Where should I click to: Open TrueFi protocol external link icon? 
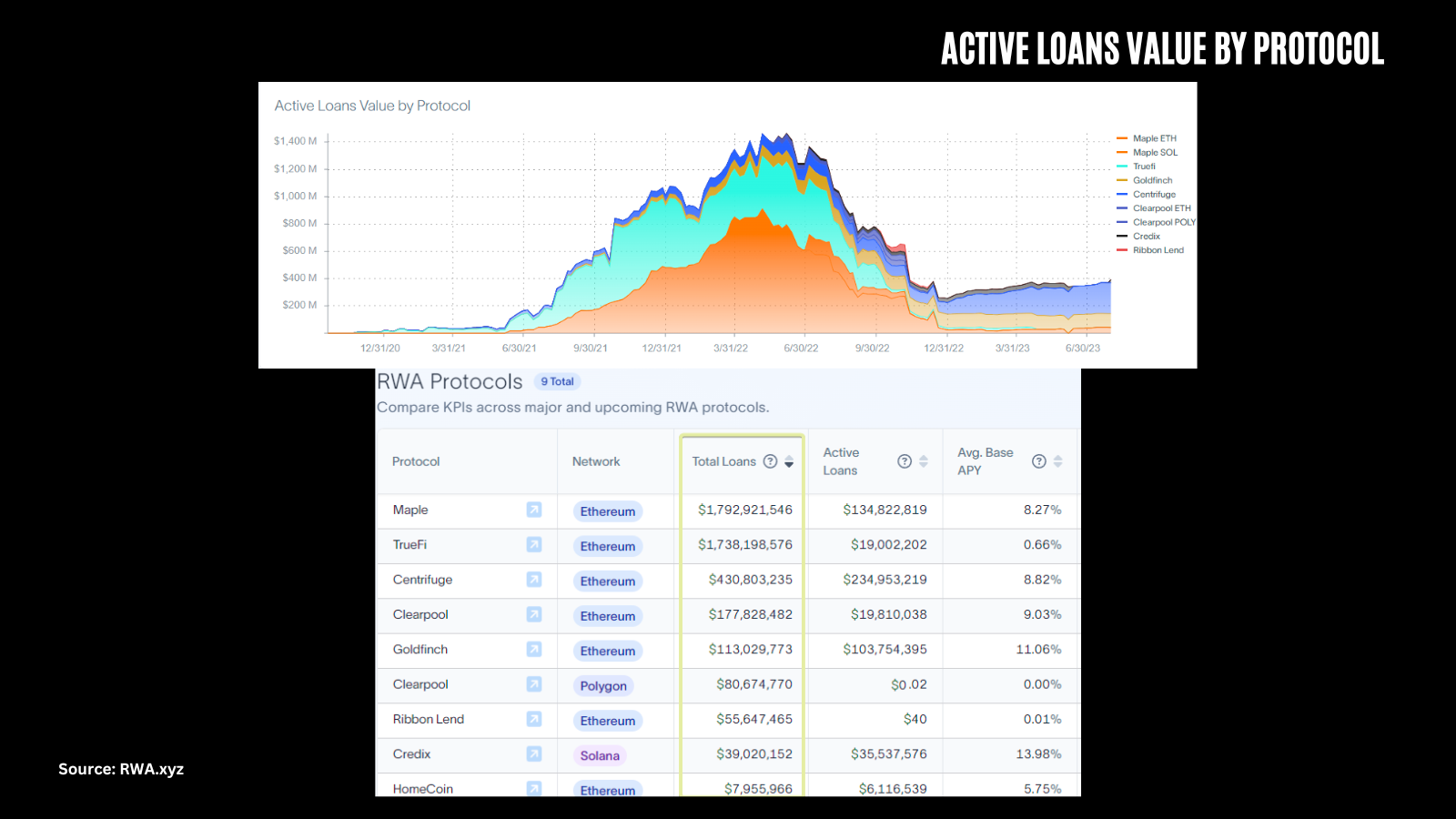pyautogui.click(x=534, y=544)
